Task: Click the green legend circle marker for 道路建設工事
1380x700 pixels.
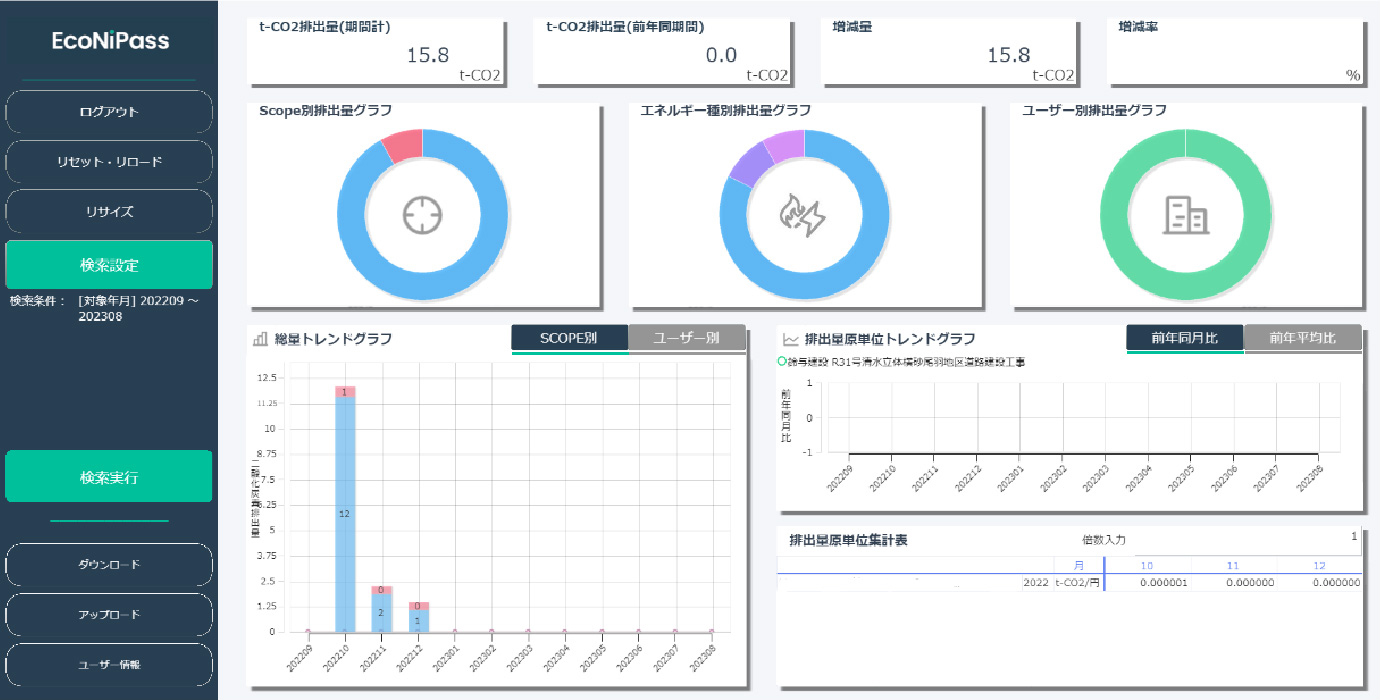Action: [x=781, y=362]
